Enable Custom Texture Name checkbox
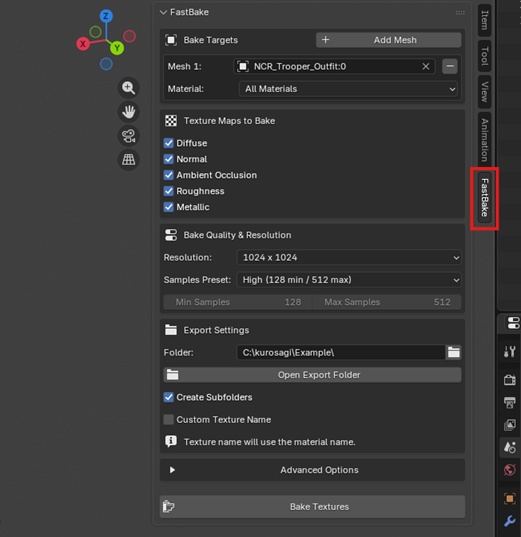Image resolution: width=521 pixels, height=537 pixels. pos(169,420)
